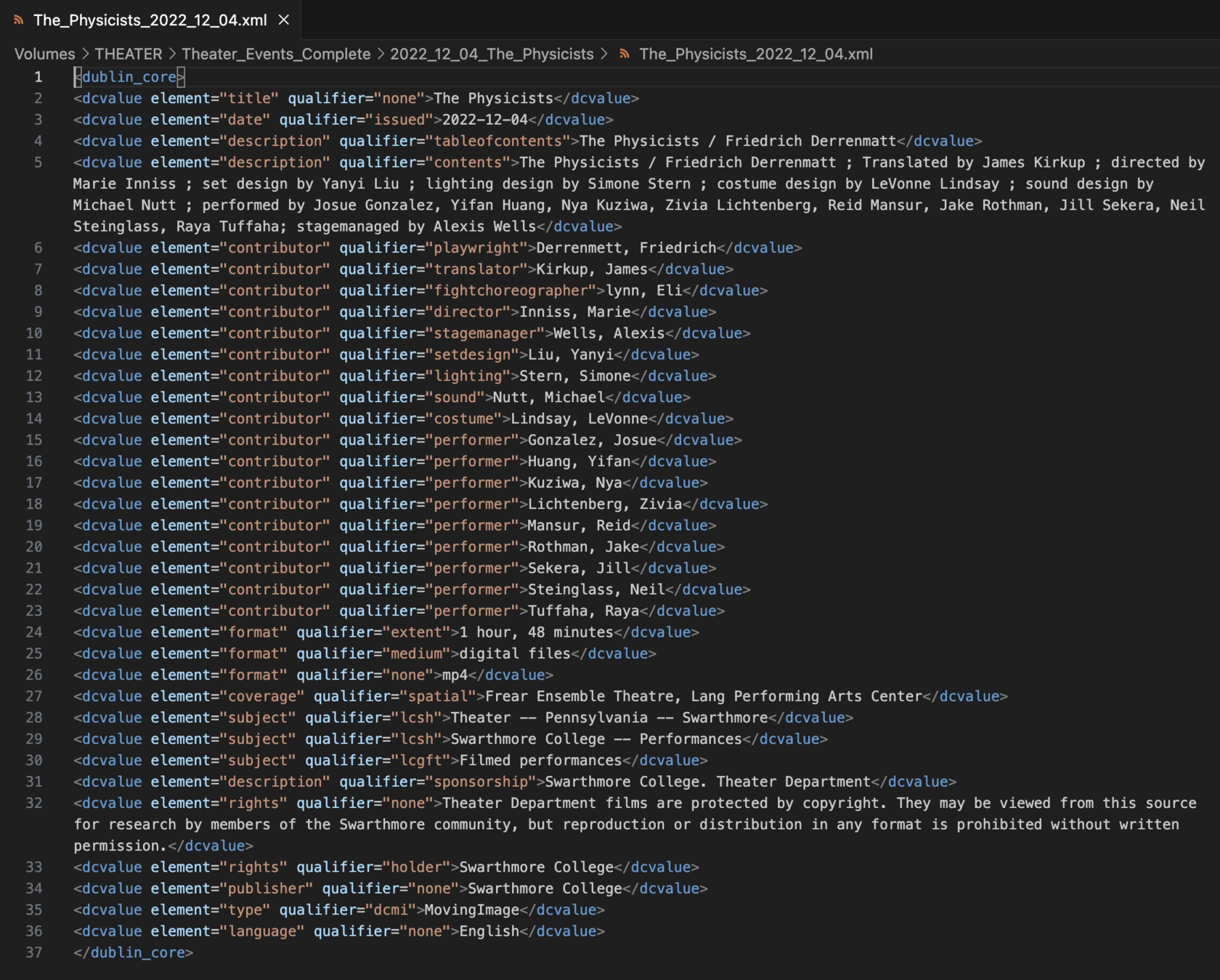Click director name 'Inniss, Marie'
This screenshot has height=980, width=1220.
(x=575, y=312)
